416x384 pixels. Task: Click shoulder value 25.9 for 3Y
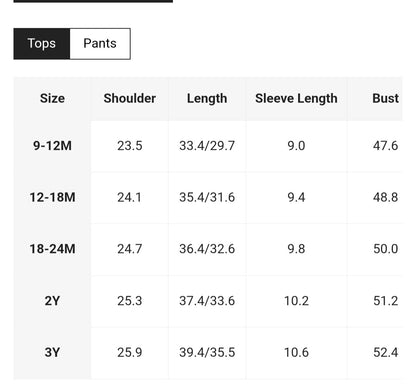(x=130, y=352)
